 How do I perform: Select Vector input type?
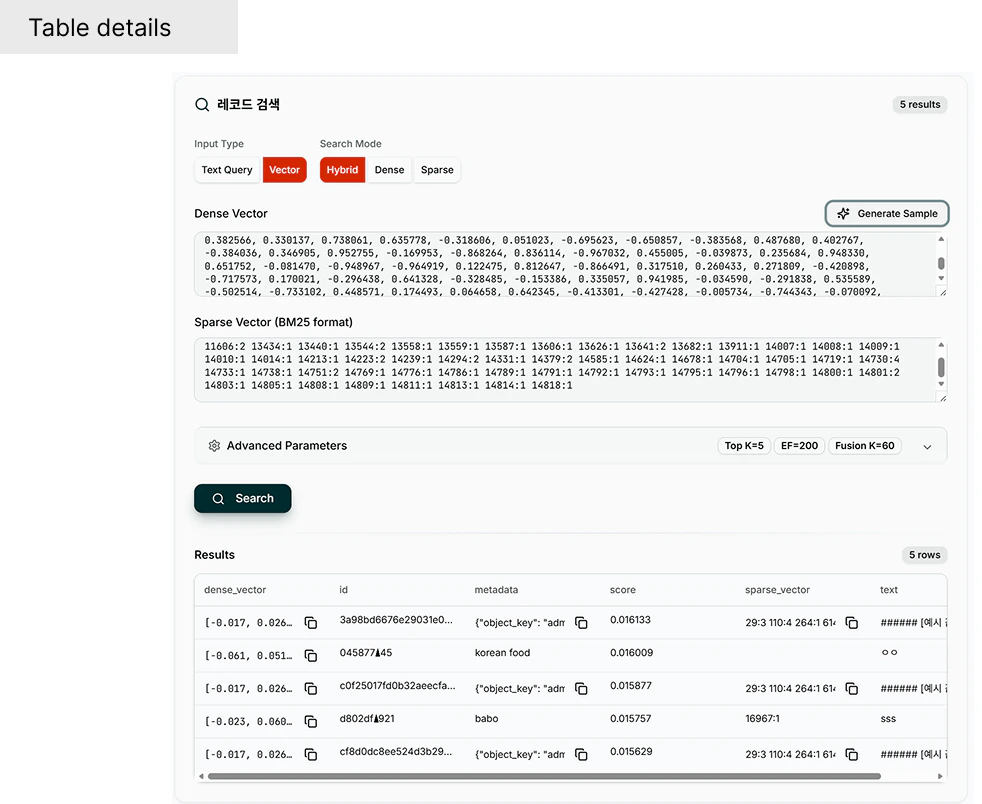pyautogui.click(x=284, y=170)
